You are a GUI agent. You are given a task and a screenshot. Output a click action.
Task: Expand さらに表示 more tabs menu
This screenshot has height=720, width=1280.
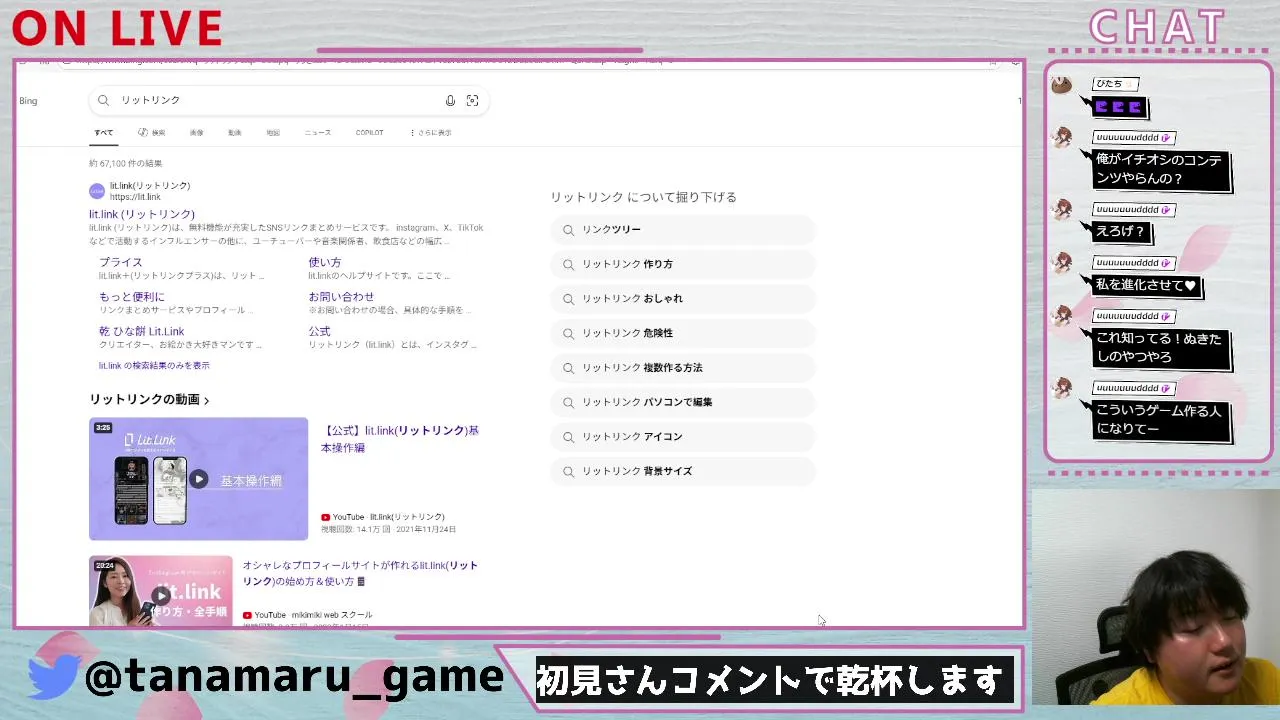(x=431, y=132)
